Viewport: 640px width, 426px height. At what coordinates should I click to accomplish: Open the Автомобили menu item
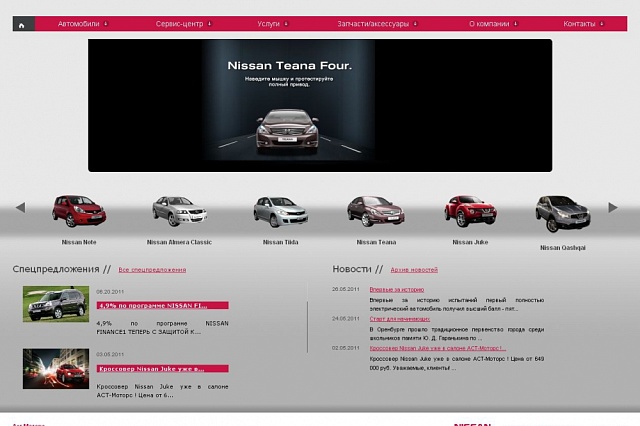(78, 24)
